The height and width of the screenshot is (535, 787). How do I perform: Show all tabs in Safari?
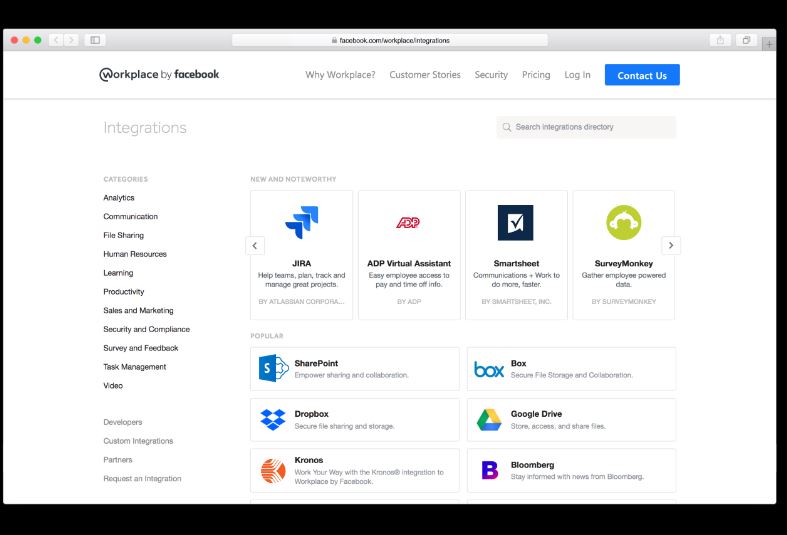coord(746,40)
